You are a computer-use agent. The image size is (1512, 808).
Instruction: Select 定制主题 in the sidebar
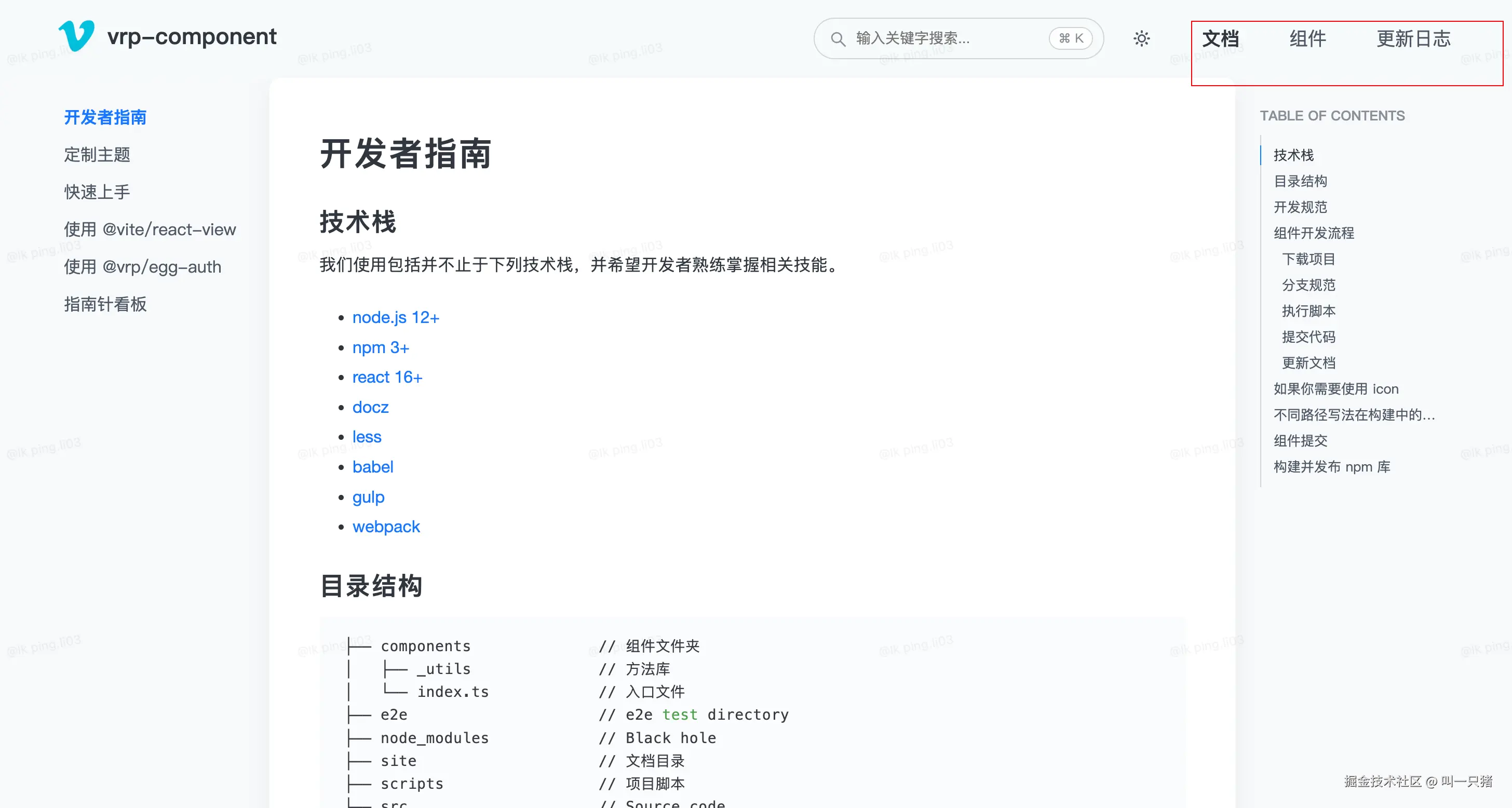click(x=97, y=154)
